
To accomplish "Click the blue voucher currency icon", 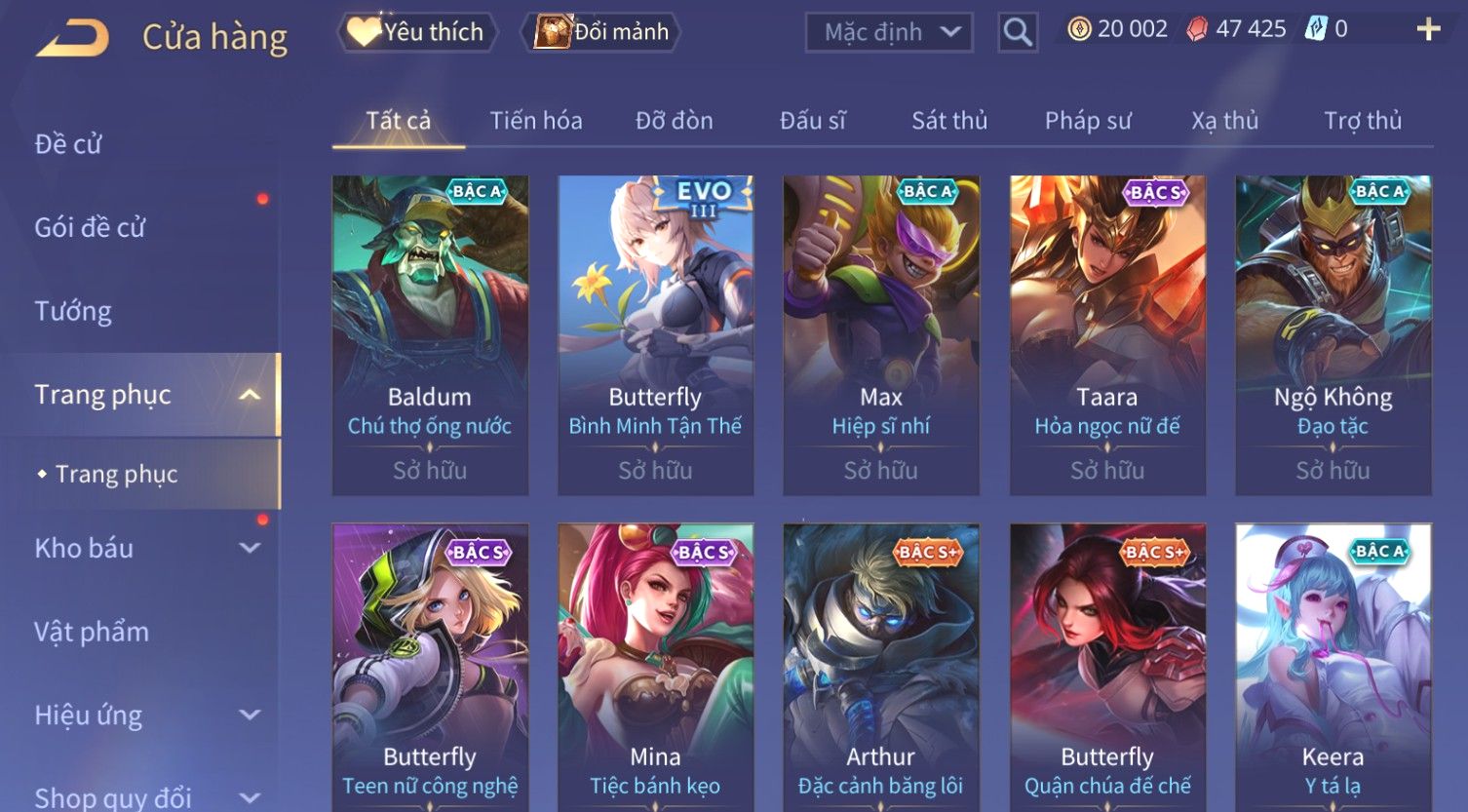I will coord(1315,29).
